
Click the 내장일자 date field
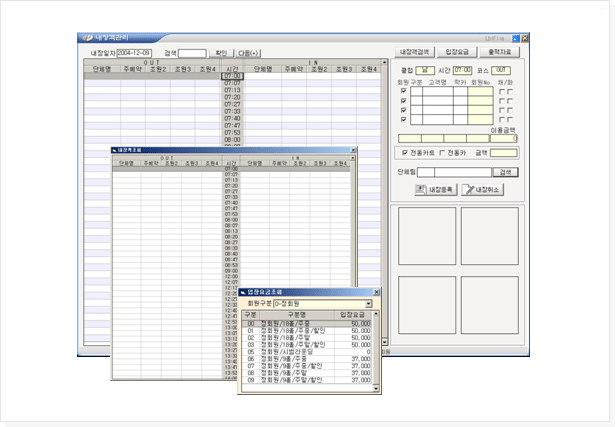point(134,52)
